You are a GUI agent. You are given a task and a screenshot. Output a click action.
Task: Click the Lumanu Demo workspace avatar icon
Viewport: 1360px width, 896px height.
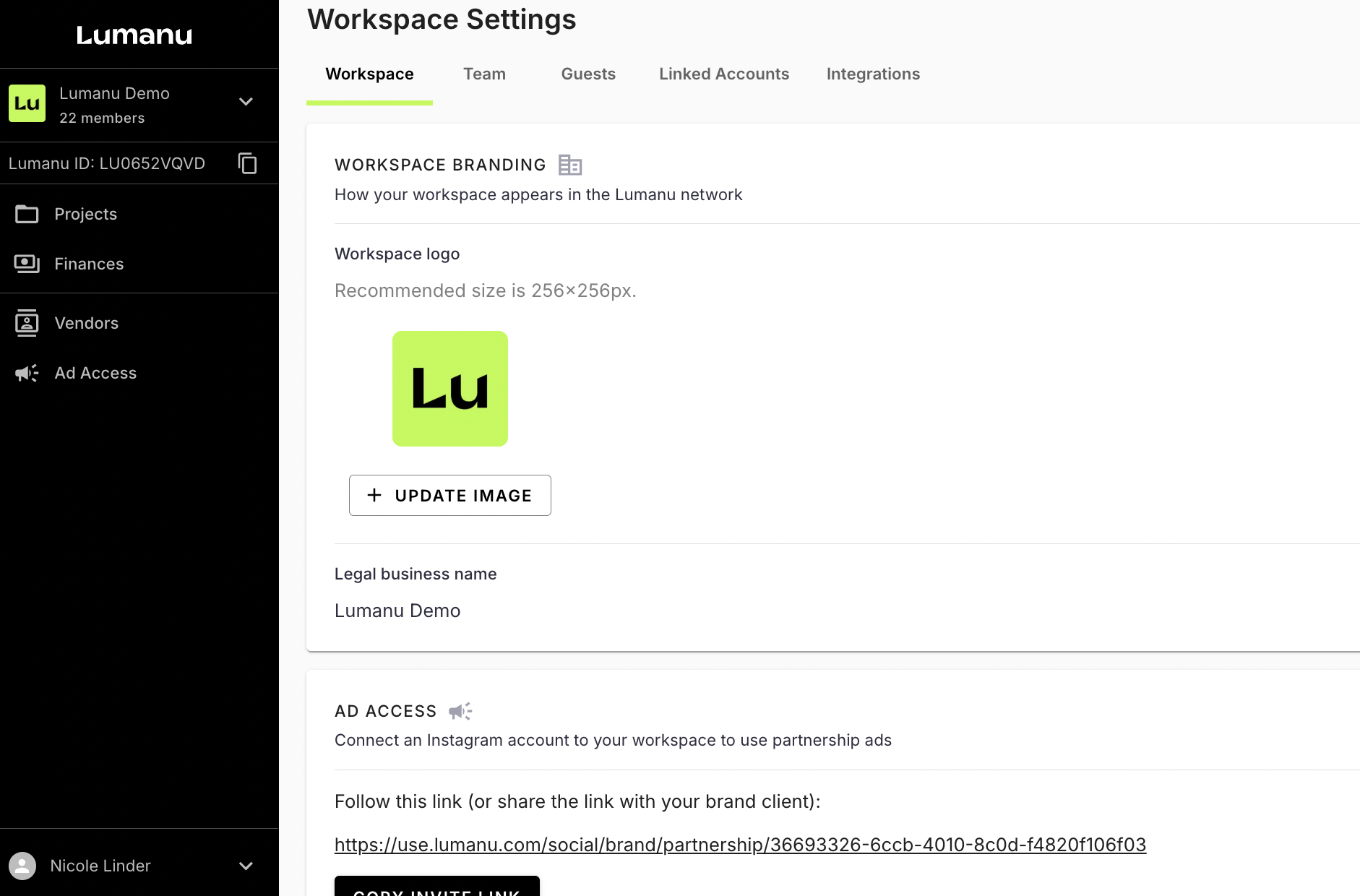point(27,103)
